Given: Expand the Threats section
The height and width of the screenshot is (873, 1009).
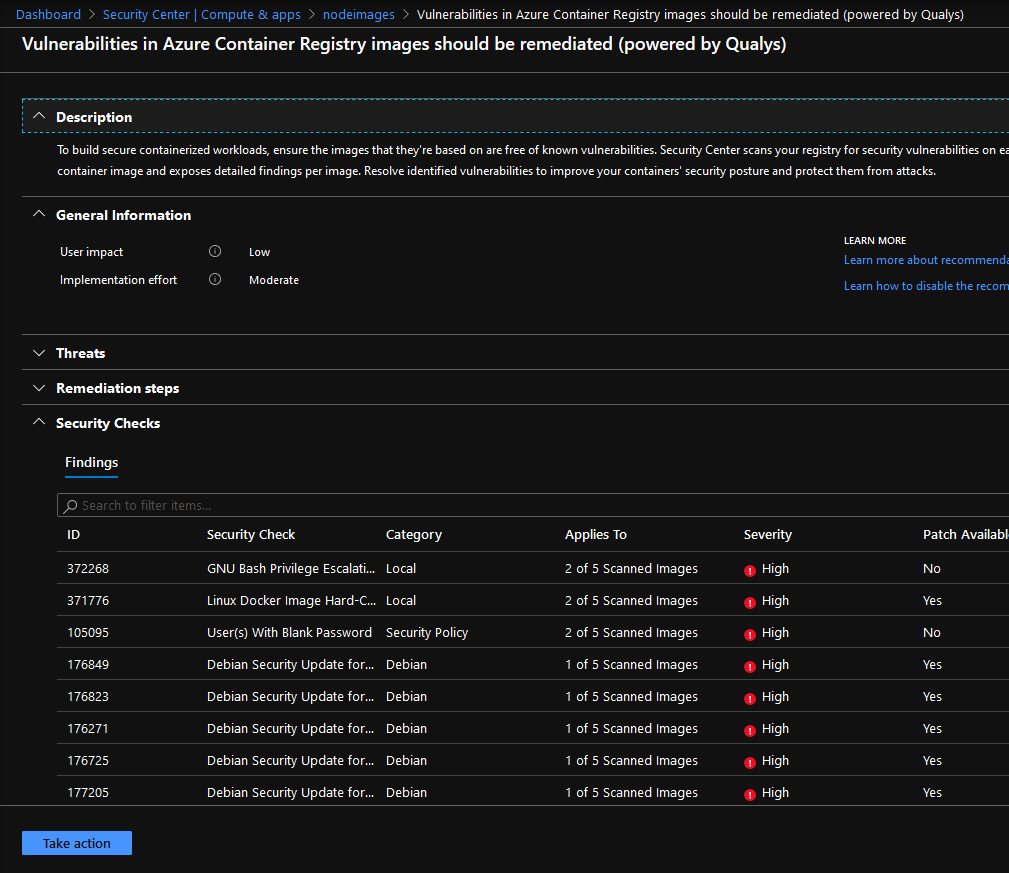Looking at the screenshot, I should pyautogui.click(x=39, y=353).
